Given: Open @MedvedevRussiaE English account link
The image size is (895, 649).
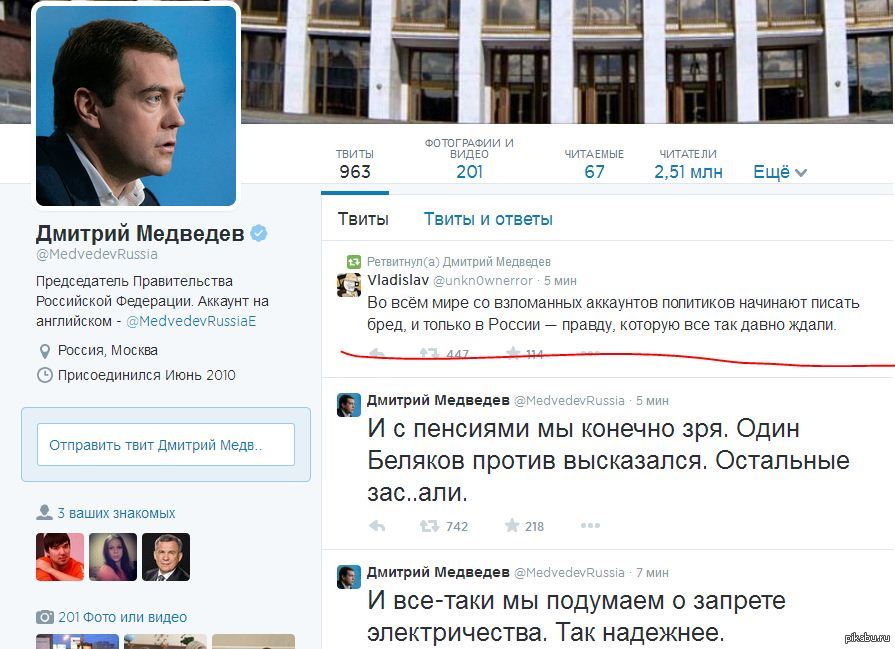Looking at the screenshot, I should (x=191, y=321).
